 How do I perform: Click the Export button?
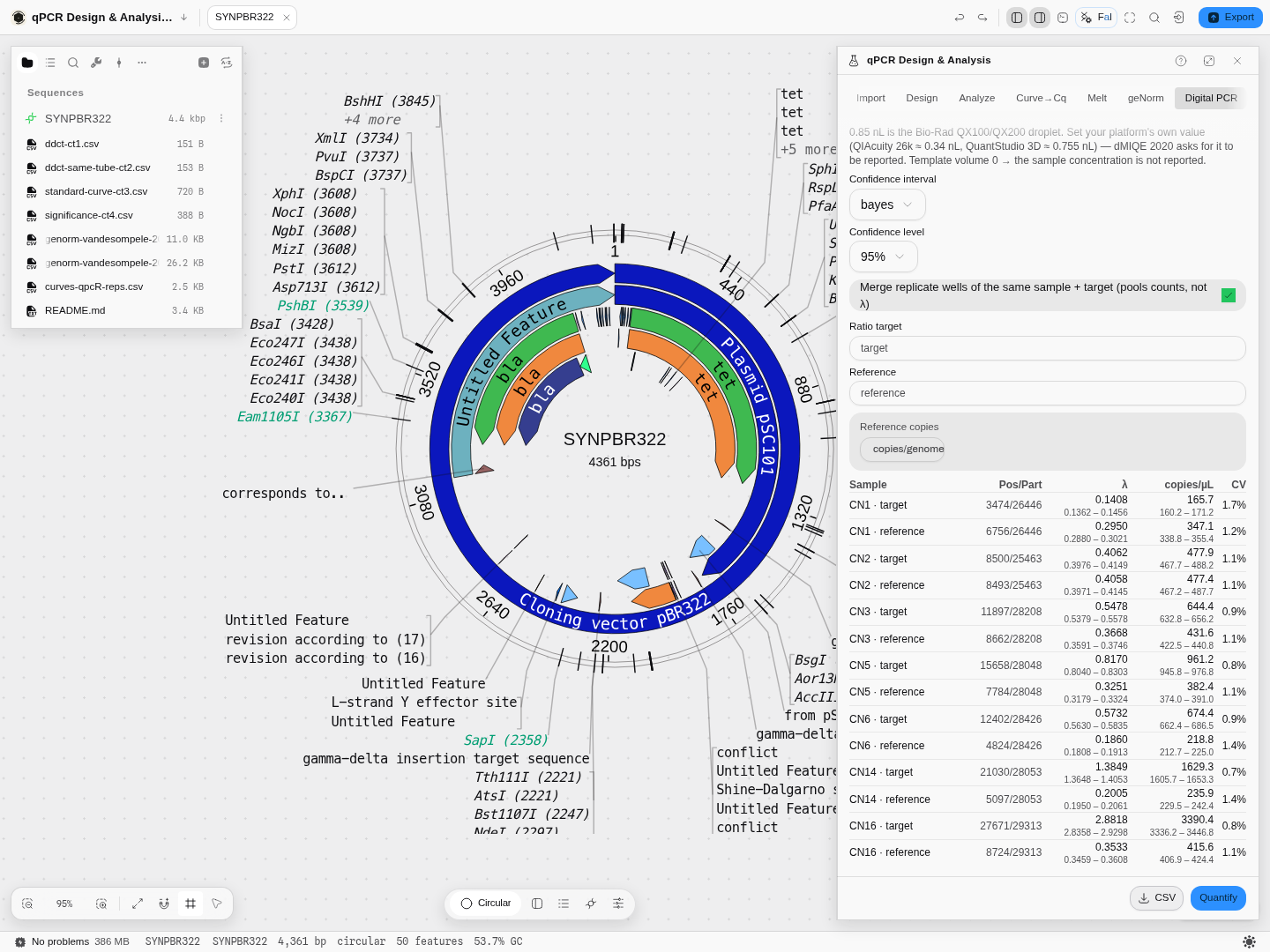coord(1230,18)
